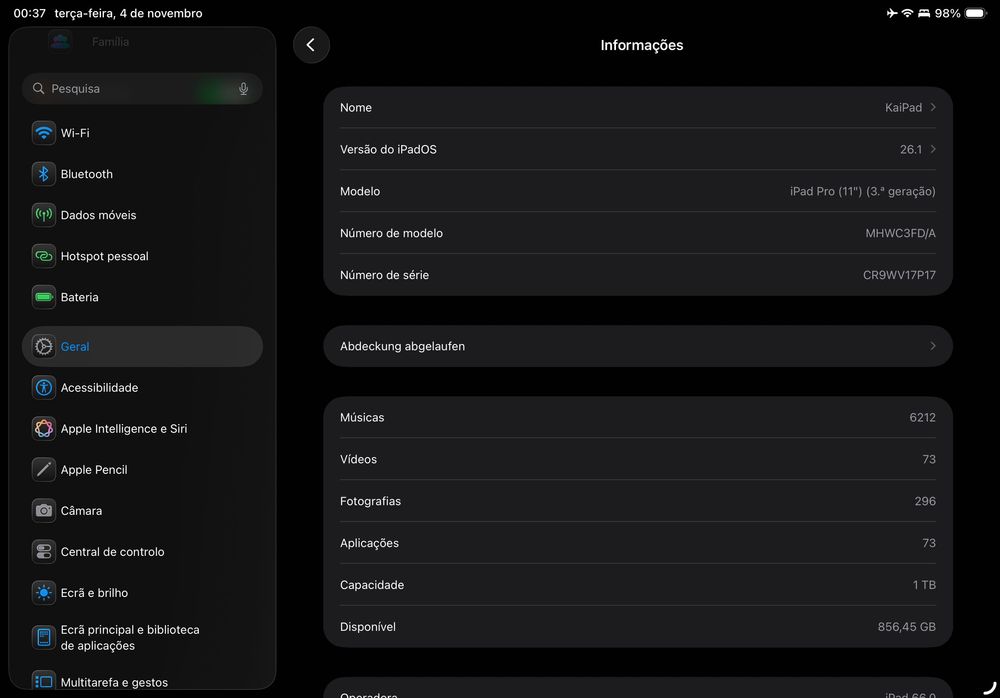Select Geral menu label
Screen dimensions: 1000x698
tap(75, 346)
